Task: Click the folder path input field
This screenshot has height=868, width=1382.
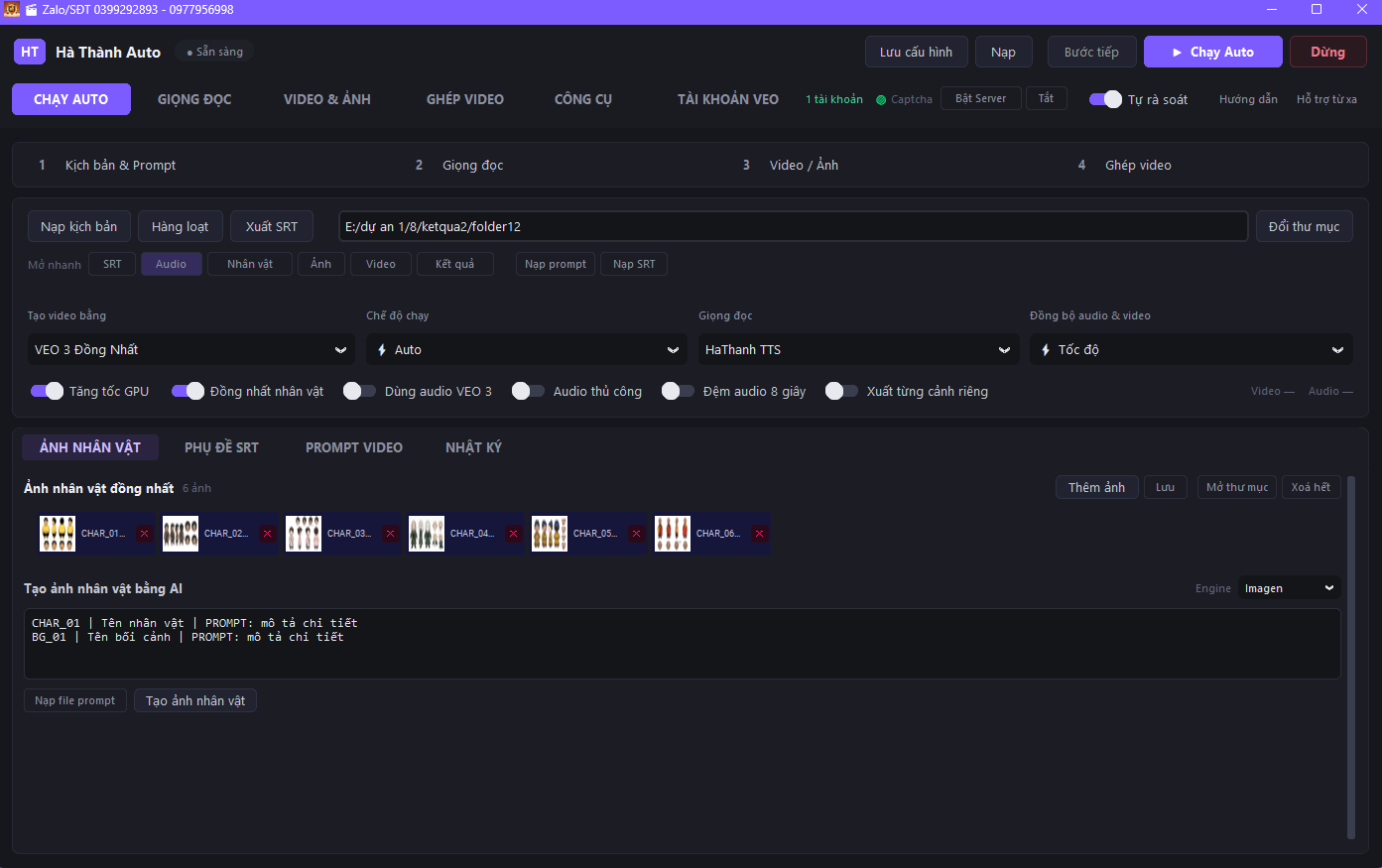Action: (793, 226)
